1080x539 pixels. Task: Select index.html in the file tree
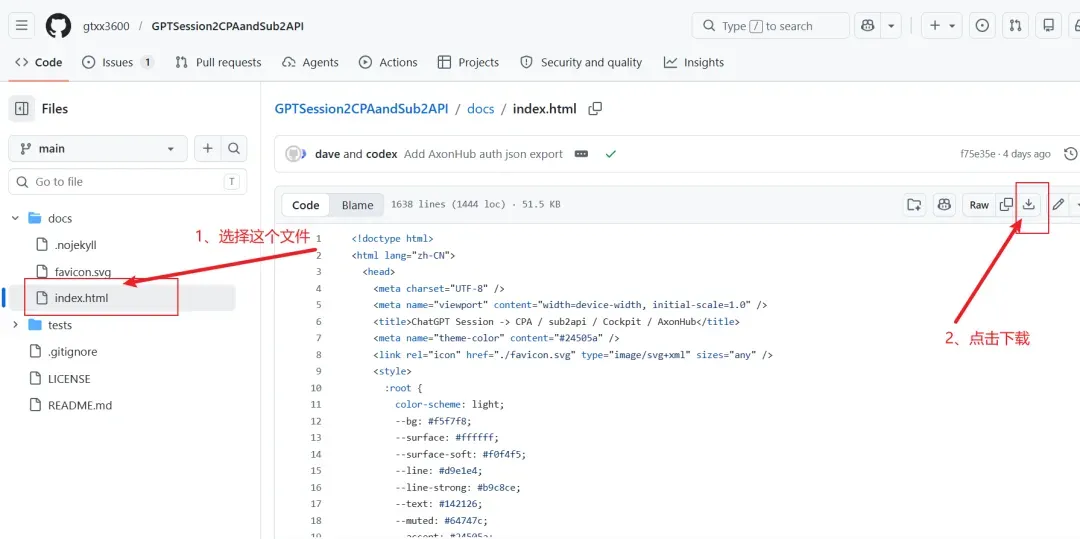[x=81, y=298]
